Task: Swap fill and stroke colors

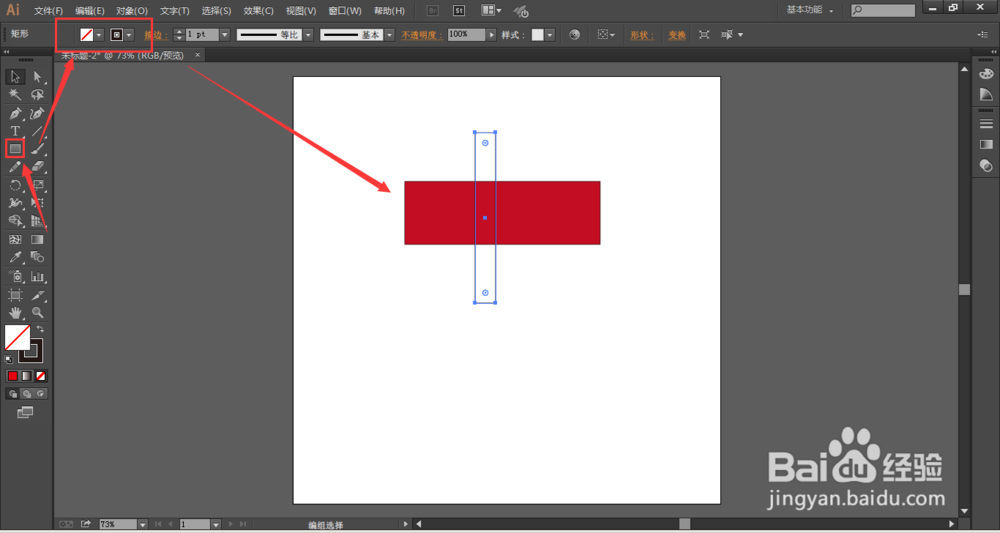Action: tap(40, 329)
